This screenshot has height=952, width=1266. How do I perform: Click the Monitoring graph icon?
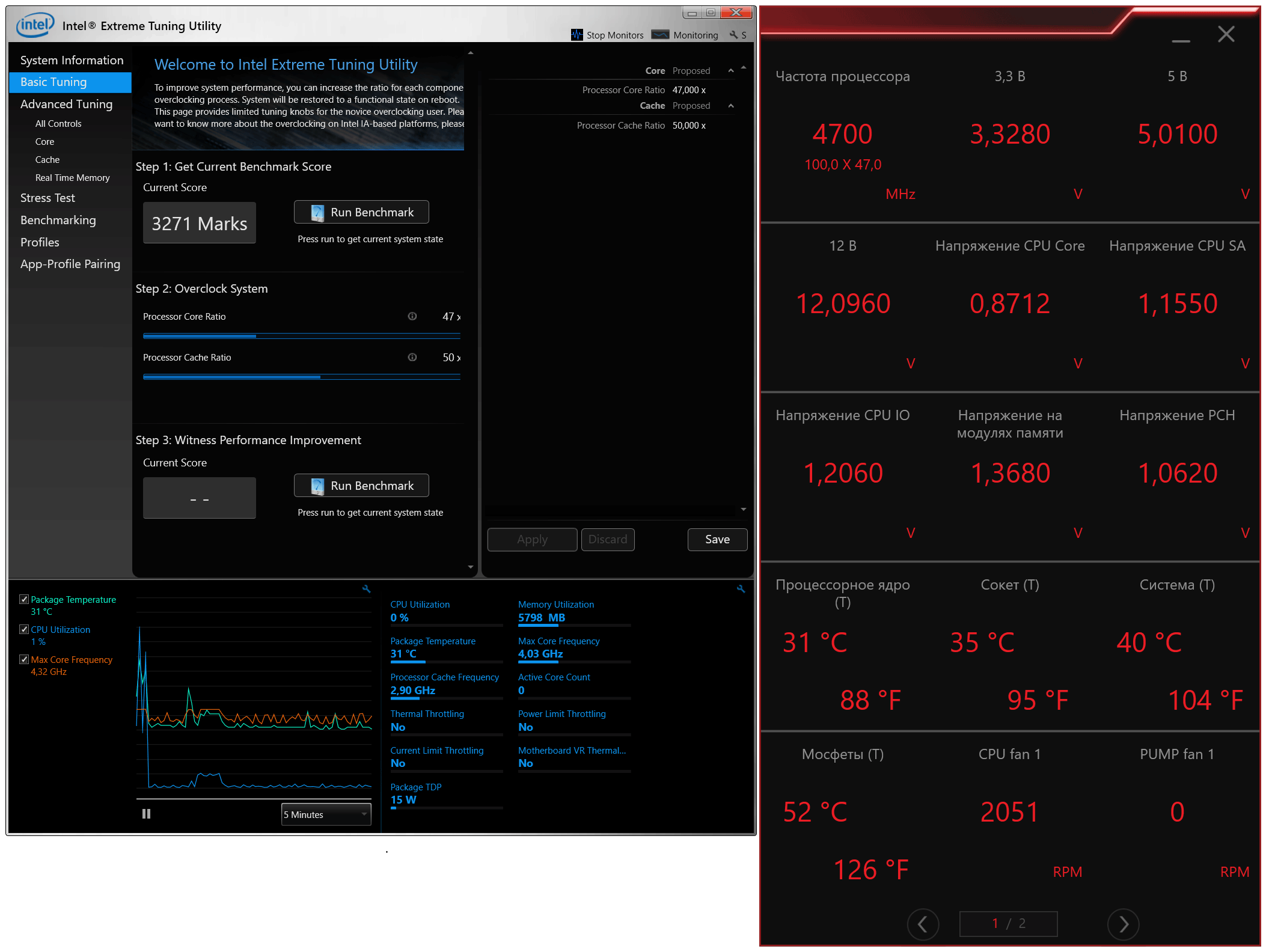coord(660,35)
